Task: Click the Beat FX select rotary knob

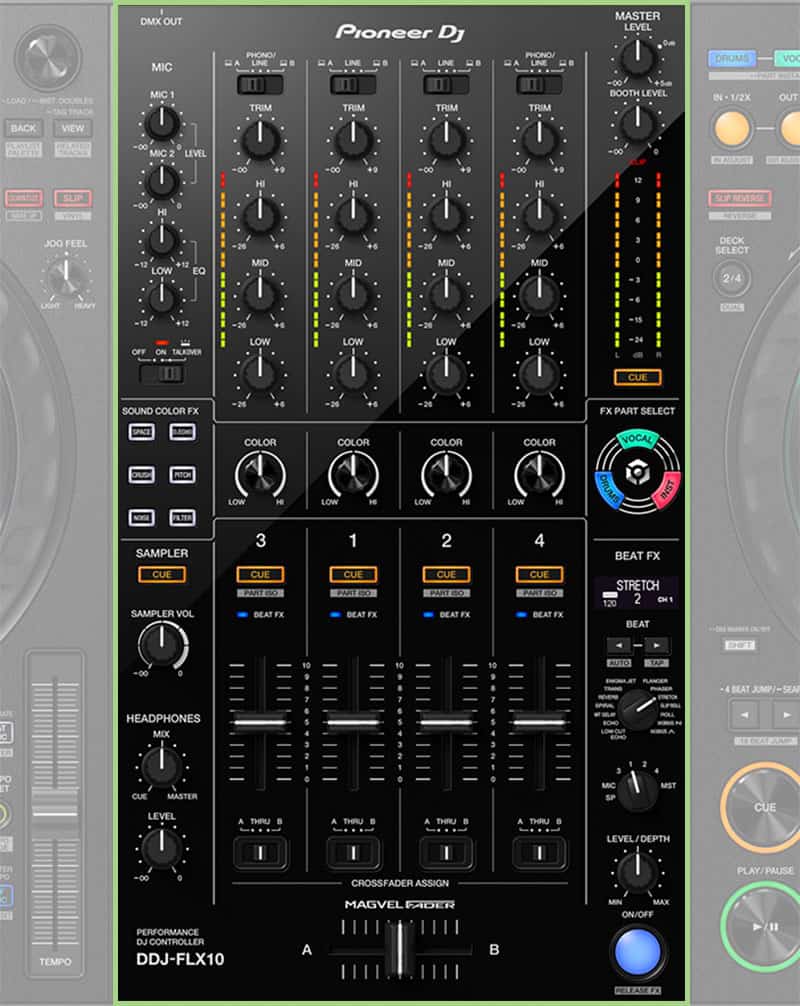Action: coord(638,710)
